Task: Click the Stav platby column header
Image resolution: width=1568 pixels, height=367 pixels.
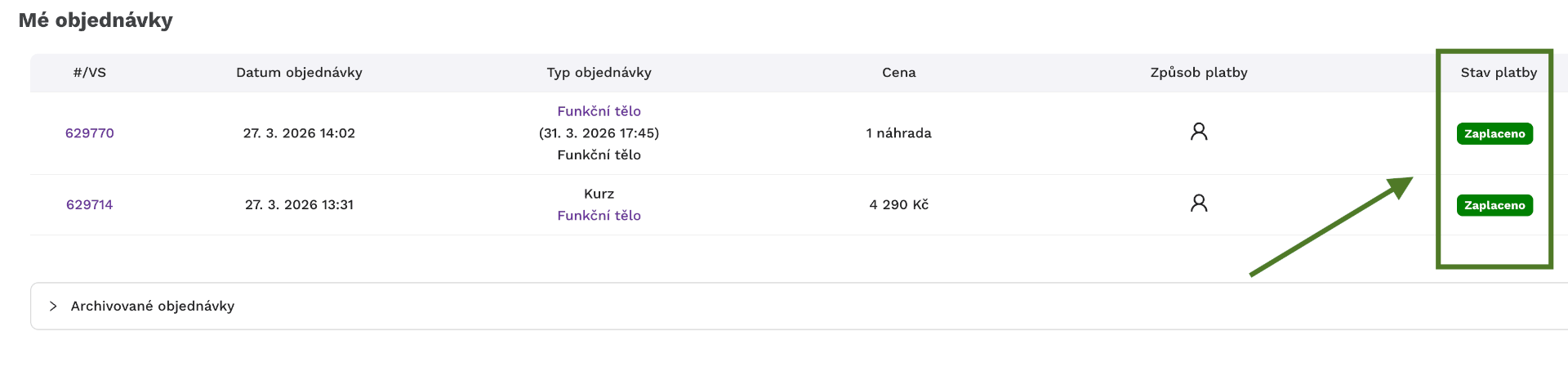Action: click(x=1499, y=73)
